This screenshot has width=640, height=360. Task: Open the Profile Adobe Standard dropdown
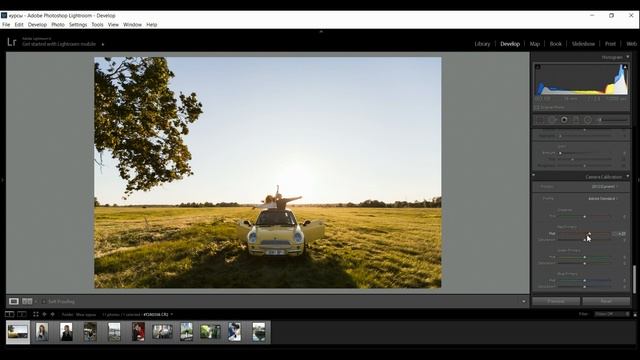pos(603,198)
